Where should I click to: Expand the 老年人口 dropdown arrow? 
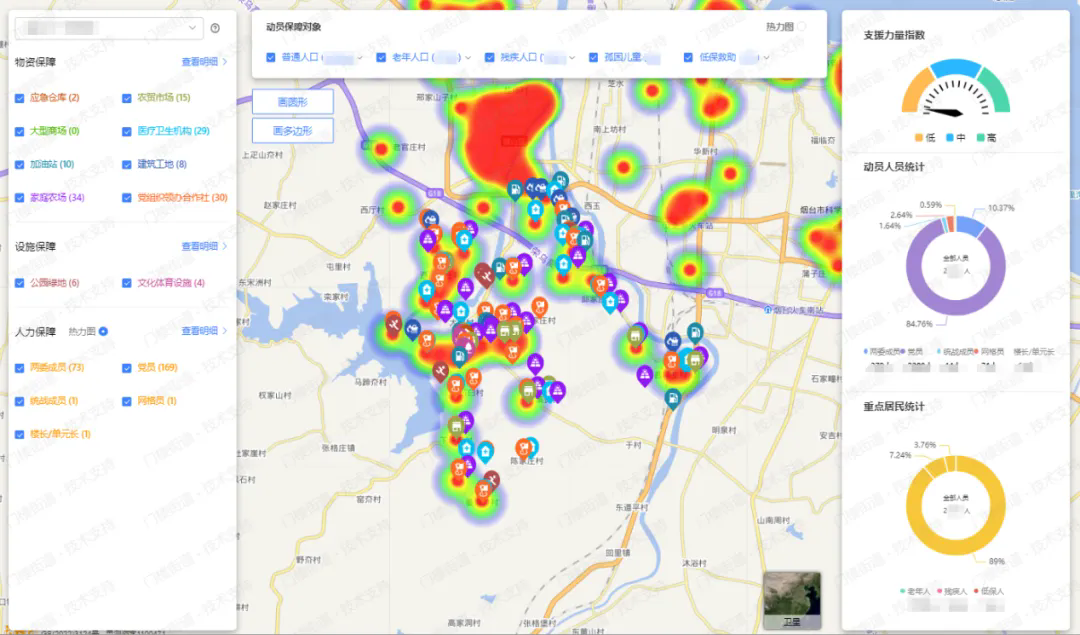467,58
